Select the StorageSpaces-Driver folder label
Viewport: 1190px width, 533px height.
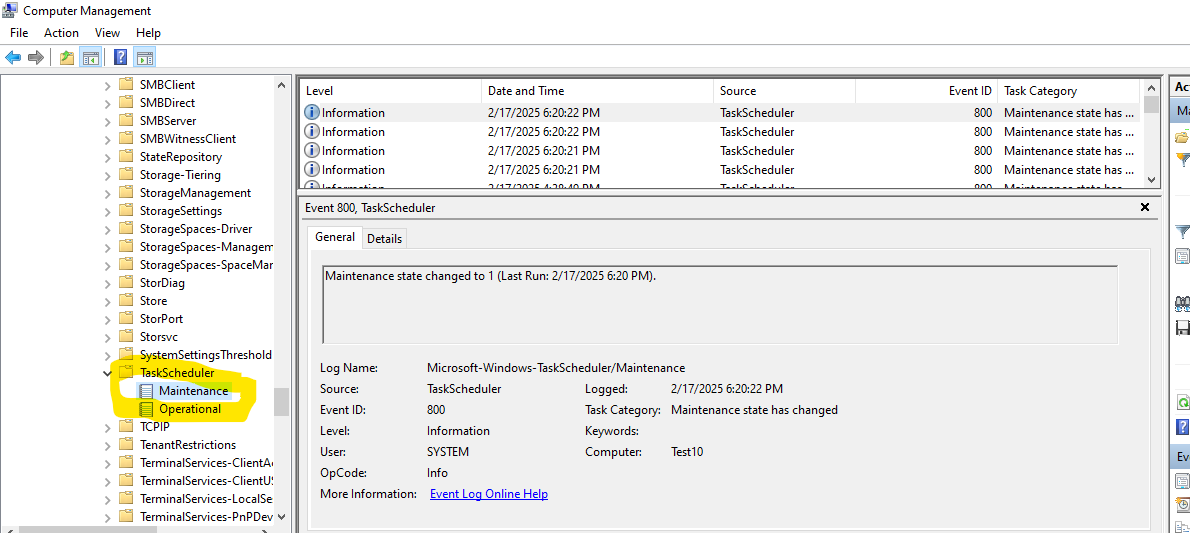pyautogui.click(x=196, y=229)
